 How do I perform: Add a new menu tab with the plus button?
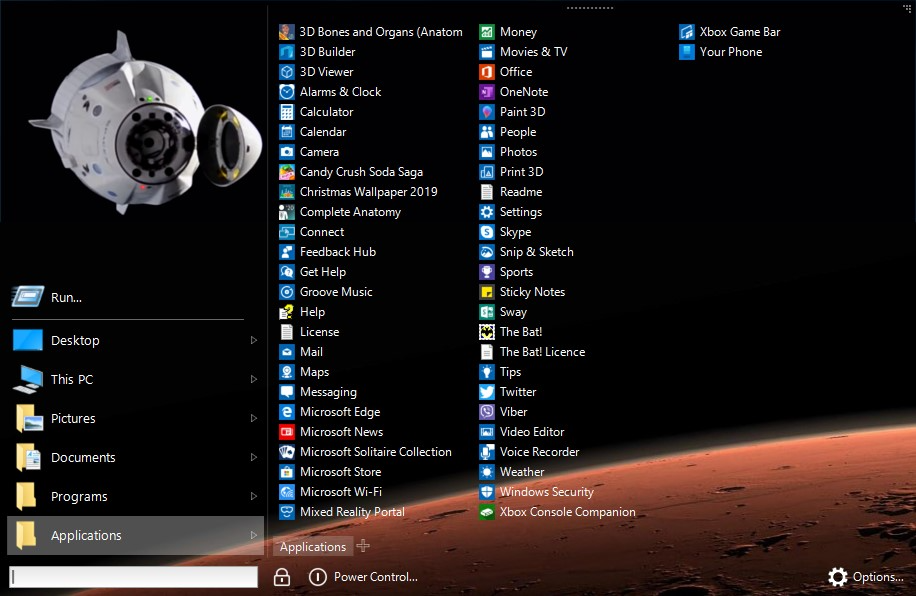362,546
